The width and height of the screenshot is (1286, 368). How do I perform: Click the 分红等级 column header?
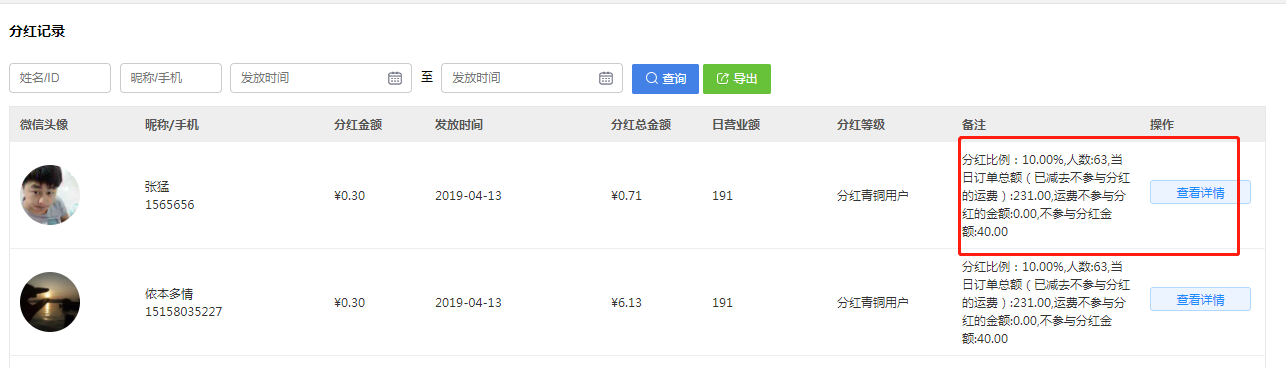click(861, 125)
